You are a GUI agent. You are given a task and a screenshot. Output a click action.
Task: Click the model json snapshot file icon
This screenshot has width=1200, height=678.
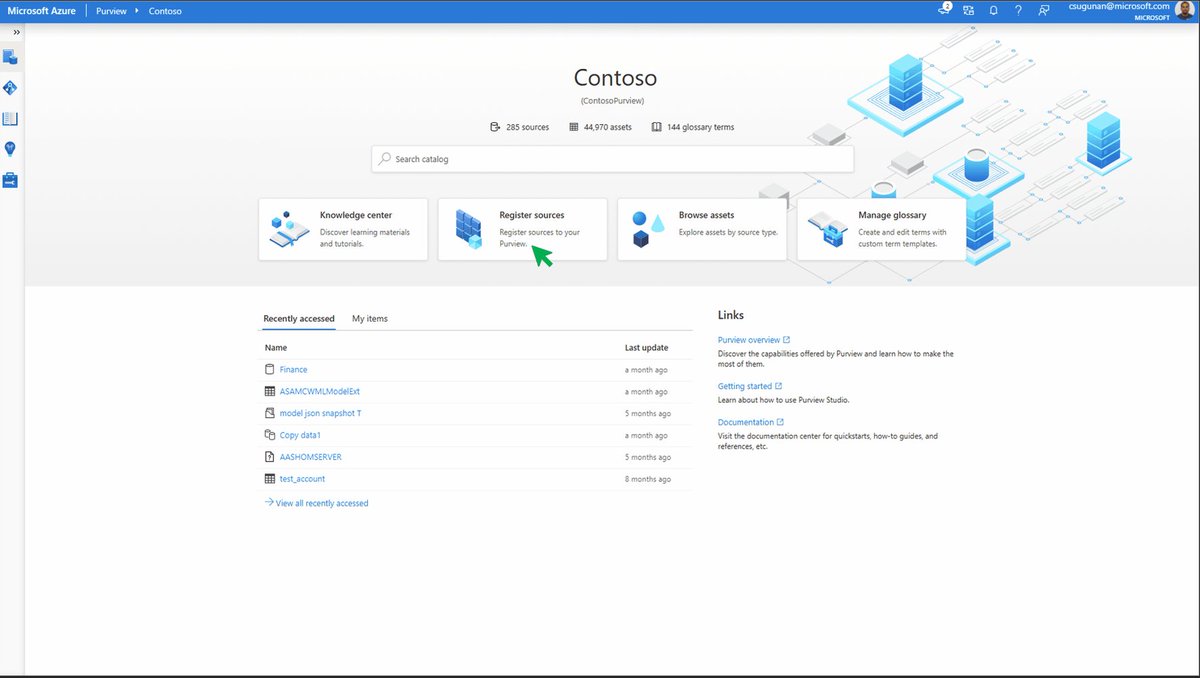(269, 414)
